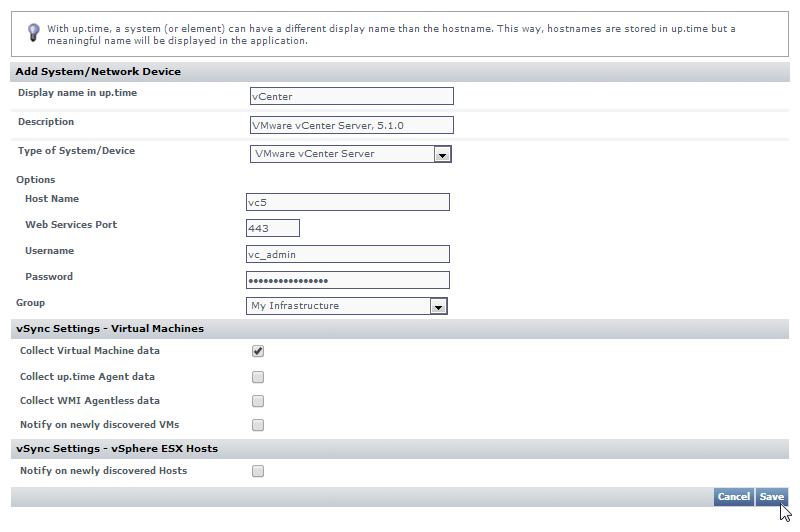Enable Collect up.time Agent data
This screenshot has width=800, height=532.
[258, 377]
